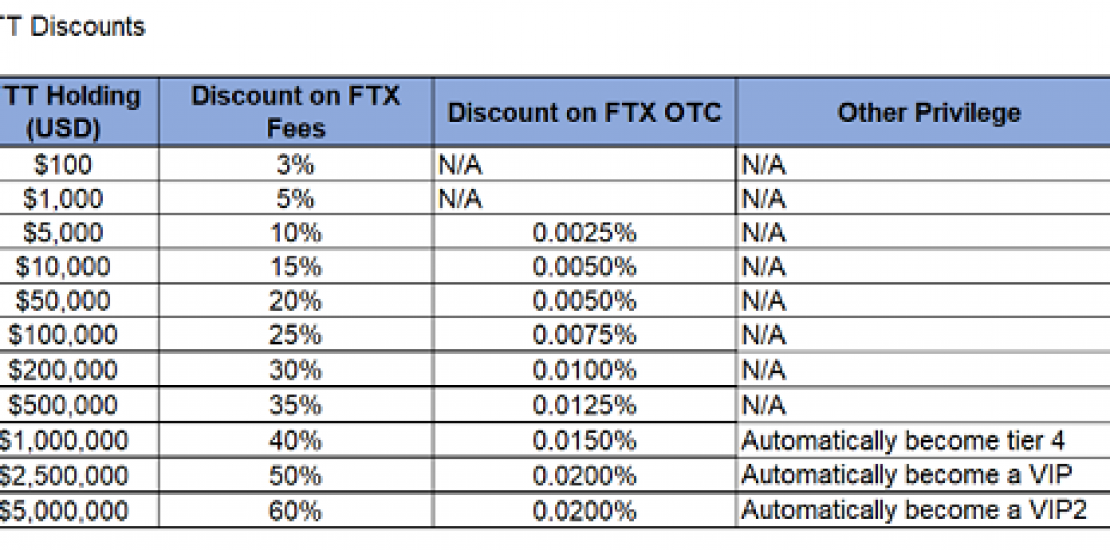The width and height of the screenshot is (1110, 550).
Task: Click the 0.0125% OTC discount cell
Action: [584, 405]
